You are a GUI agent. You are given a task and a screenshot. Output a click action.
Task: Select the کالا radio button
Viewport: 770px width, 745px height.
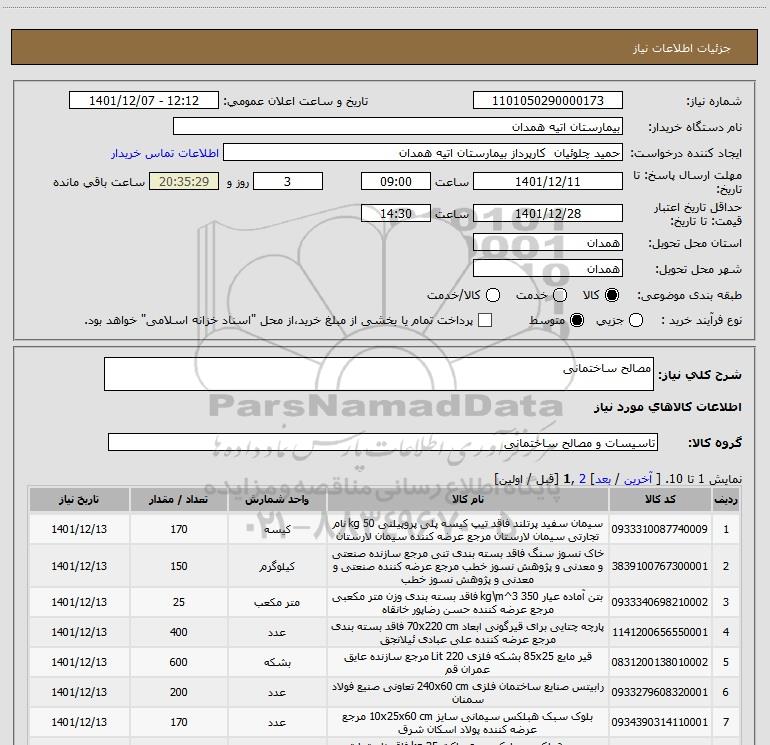[x=612, y=295]
